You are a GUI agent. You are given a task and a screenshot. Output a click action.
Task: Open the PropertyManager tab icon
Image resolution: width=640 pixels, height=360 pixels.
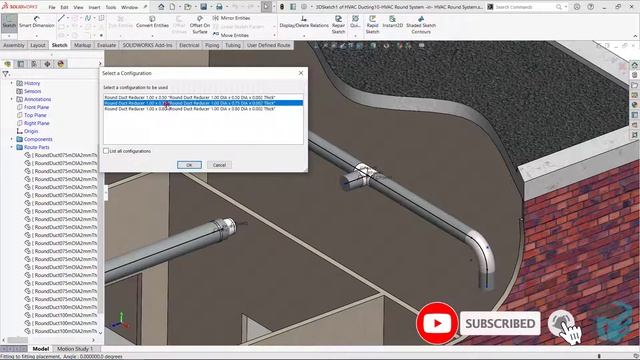click(21, 64)
